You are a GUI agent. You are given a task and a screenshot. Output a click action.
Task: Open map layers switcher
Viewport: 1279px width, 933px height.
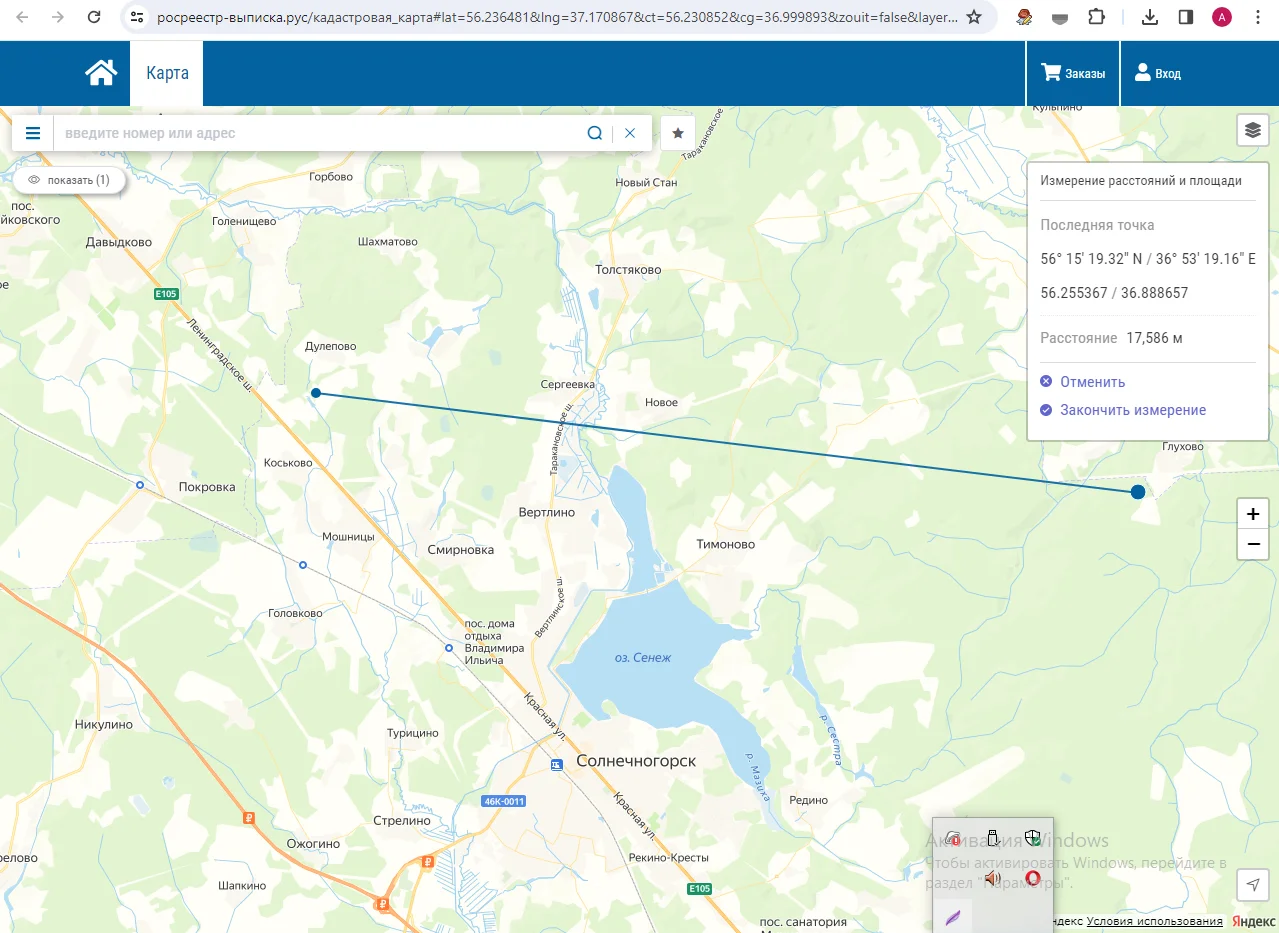pos(1253,130)
